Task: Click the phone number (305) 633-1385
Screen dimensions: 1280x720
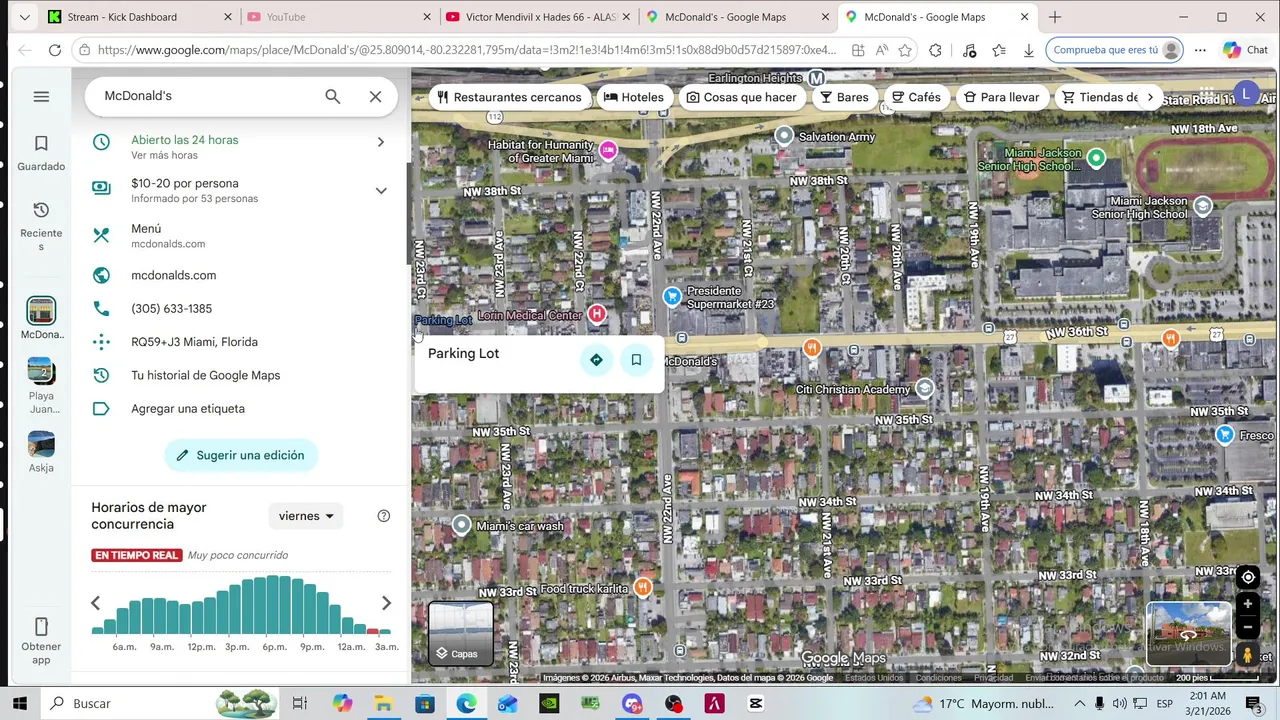Action: click(240, 308)
